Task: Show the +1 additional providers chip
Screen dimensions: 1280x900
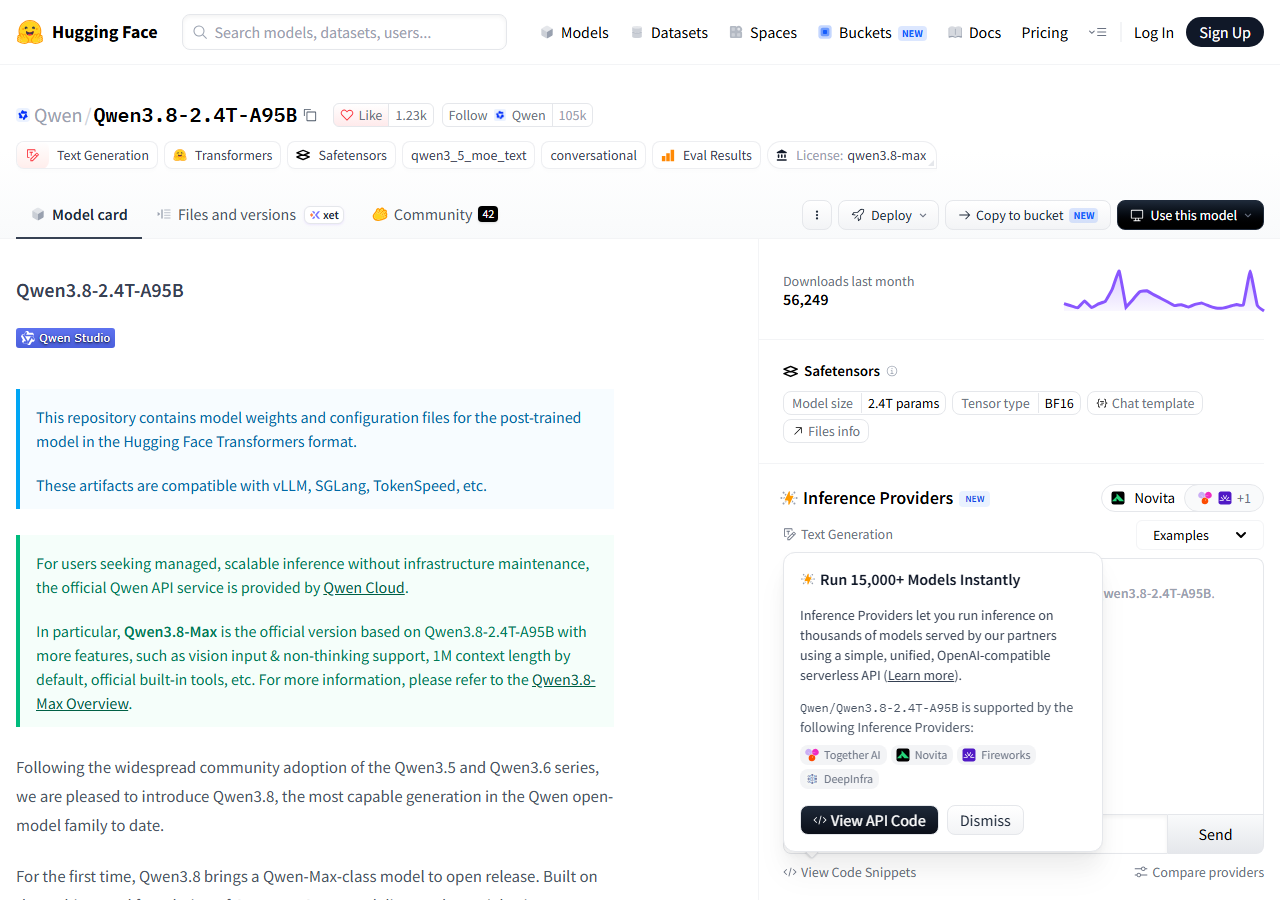Action: tap(1224, 498)
